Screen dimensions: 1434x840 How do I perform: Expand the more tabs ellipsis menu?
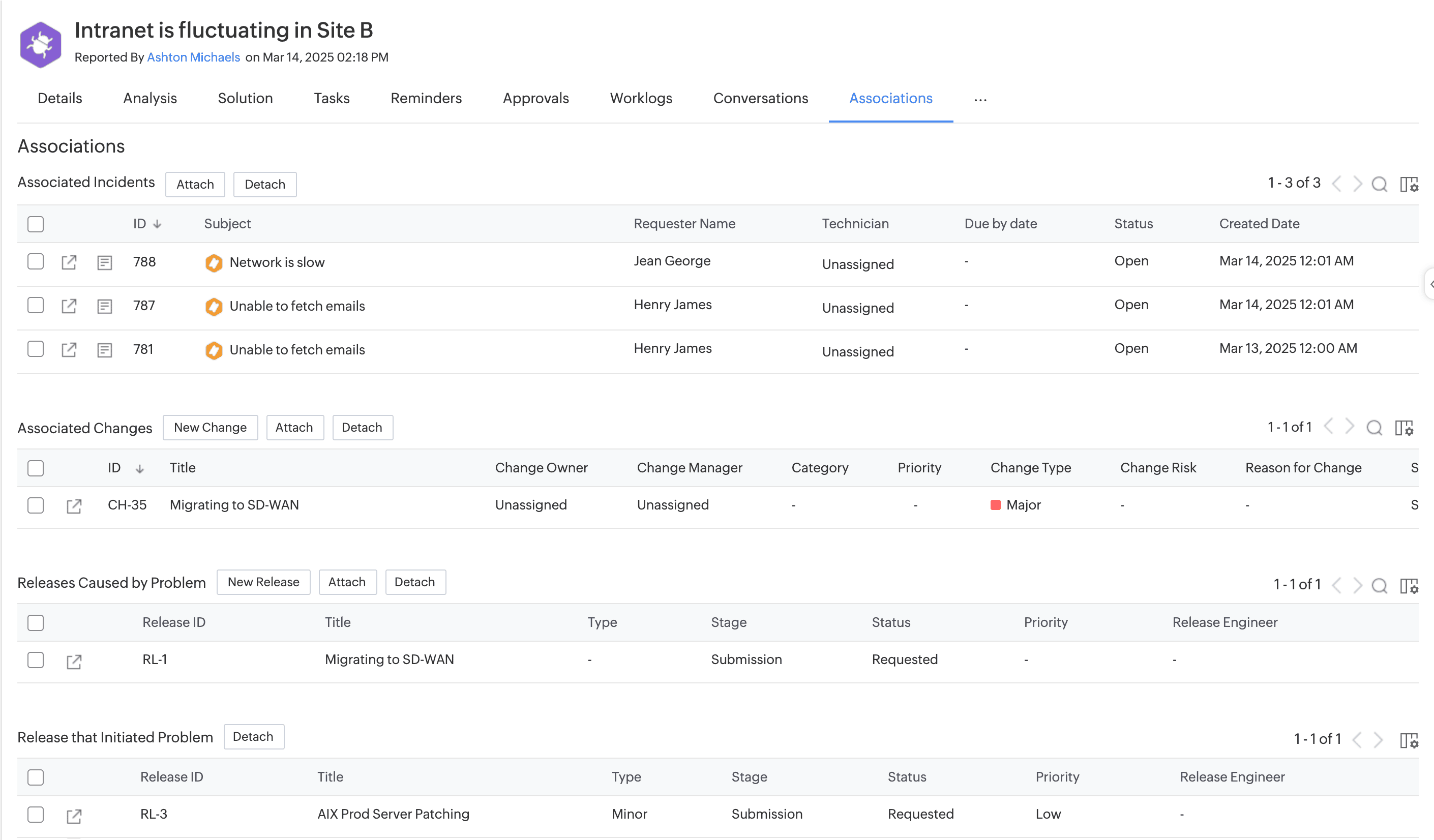(980, 100)
